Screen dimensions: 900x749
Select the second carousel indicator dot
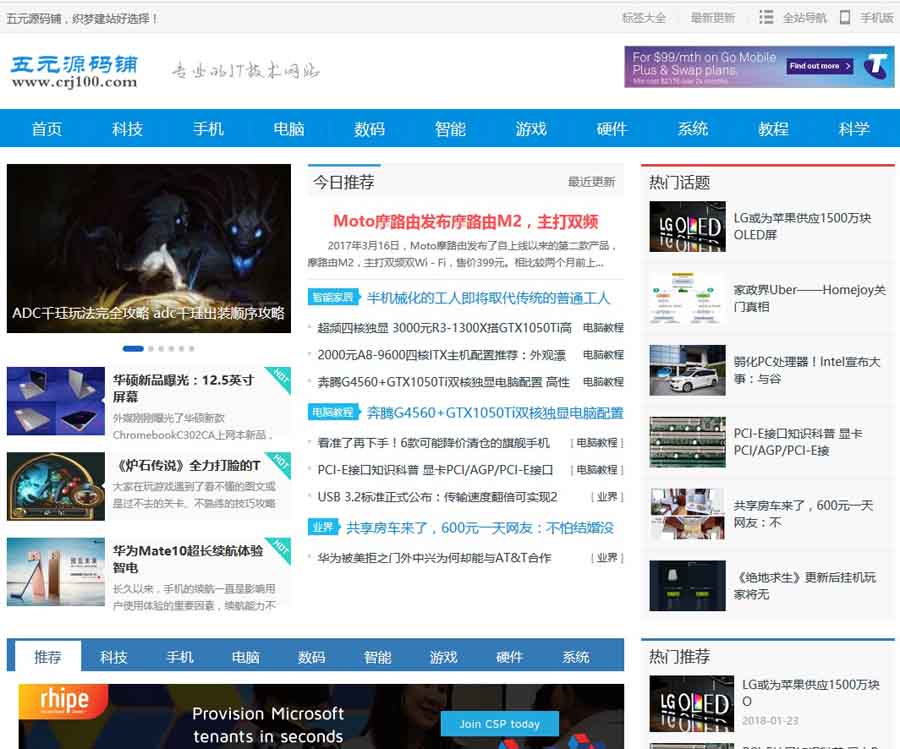(151, 349)
